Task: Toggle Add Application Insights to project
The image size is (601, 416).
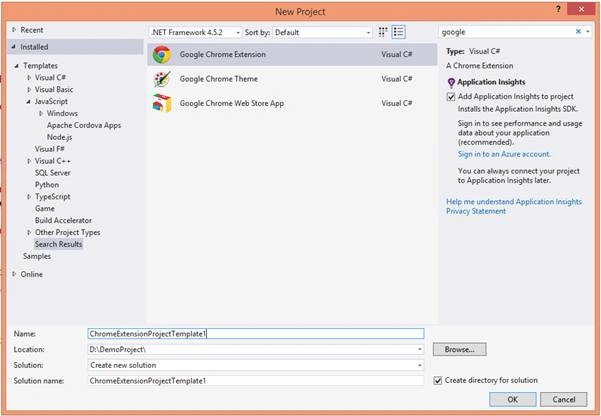Action: click(451, 97)
